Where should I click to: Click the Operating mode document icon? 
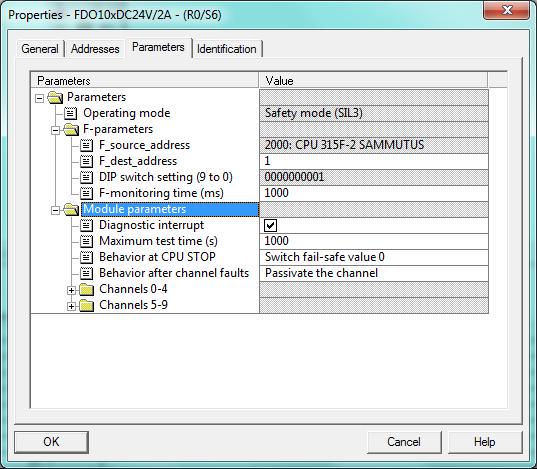pyautogui.click(x=71, y=113)
